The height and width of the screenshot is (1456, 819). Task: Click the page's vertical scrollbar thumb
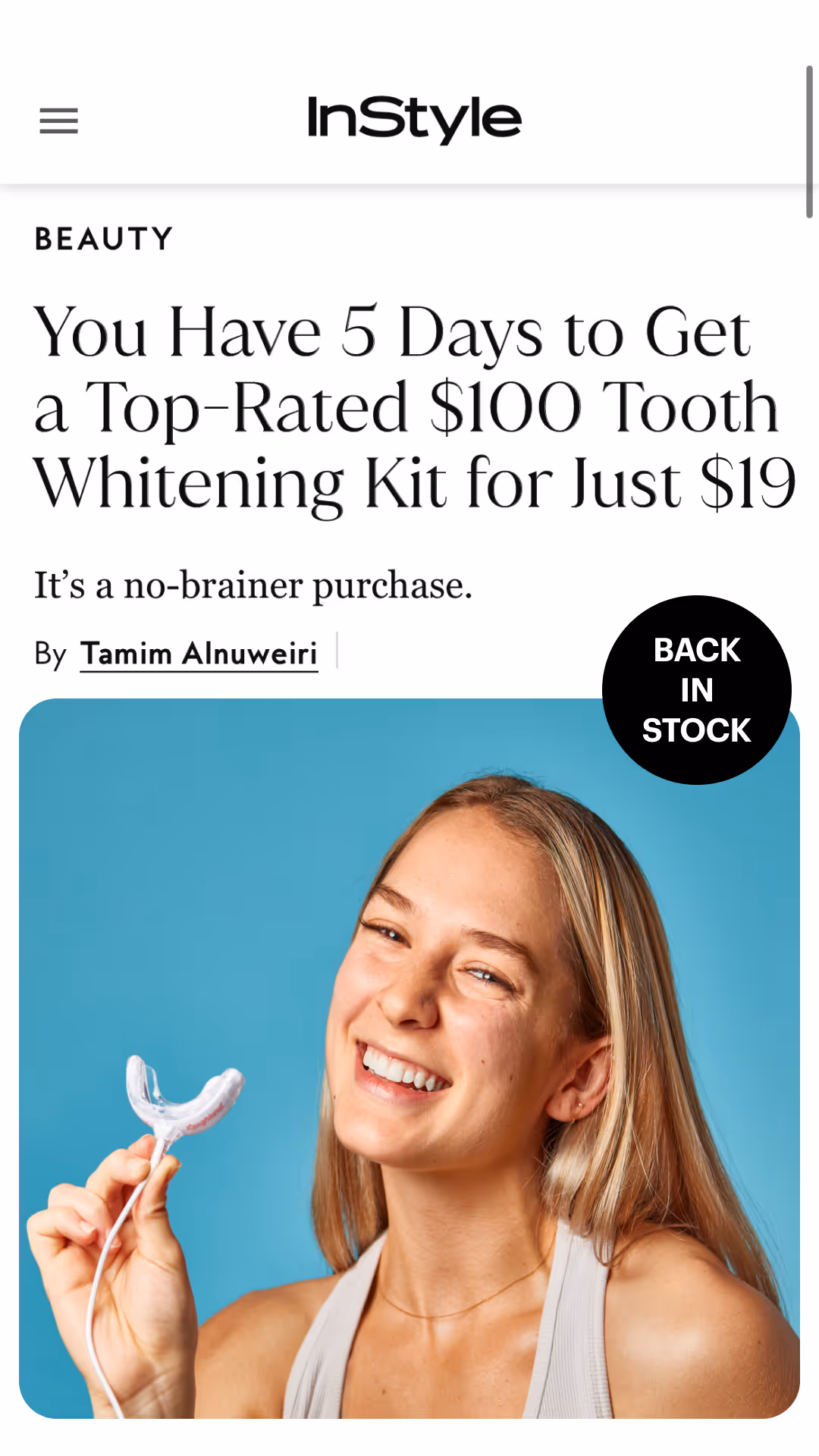[809, 142]
